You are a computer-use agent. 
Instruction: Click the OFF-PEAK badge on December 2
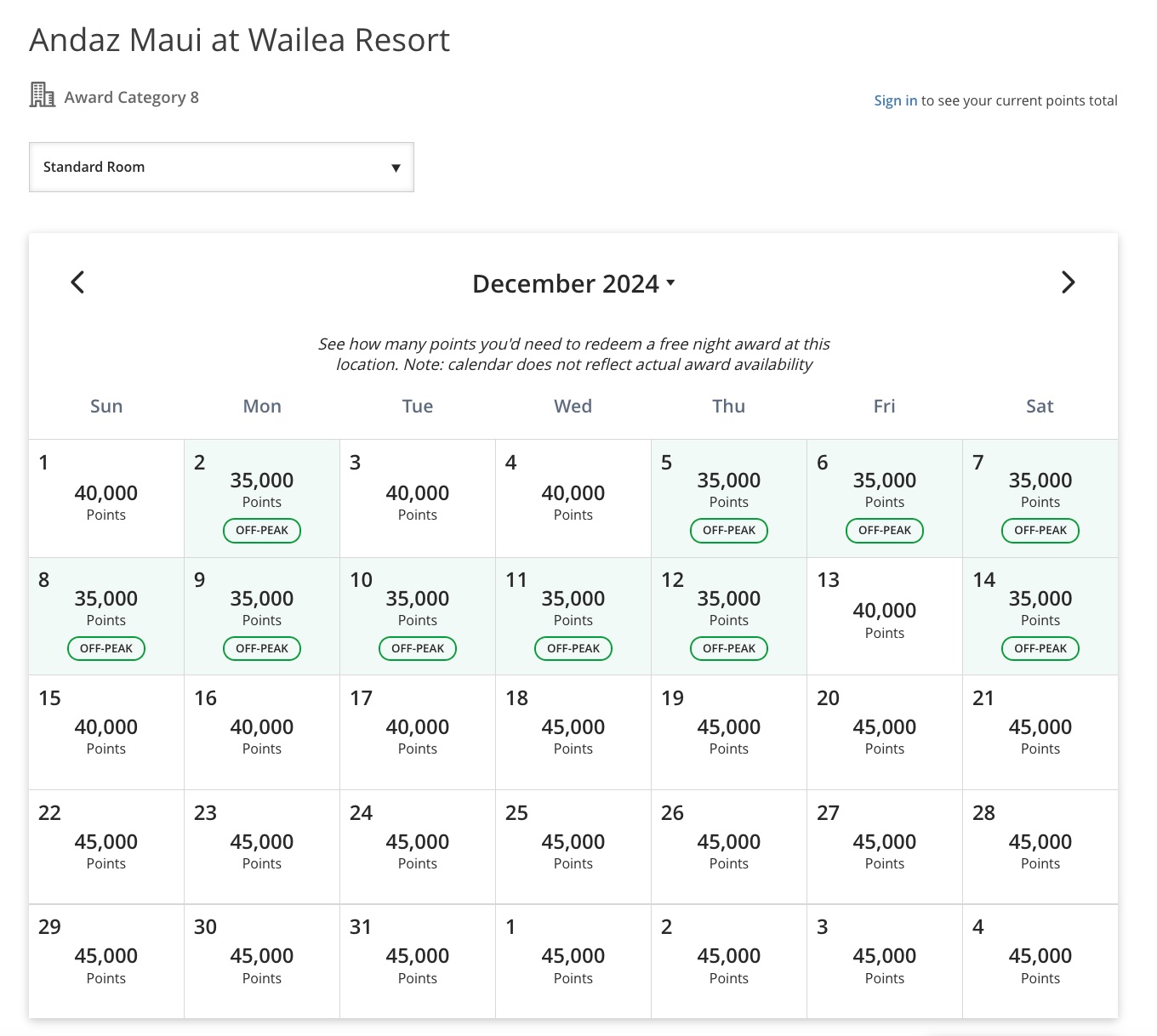click(x=261, y=530)
